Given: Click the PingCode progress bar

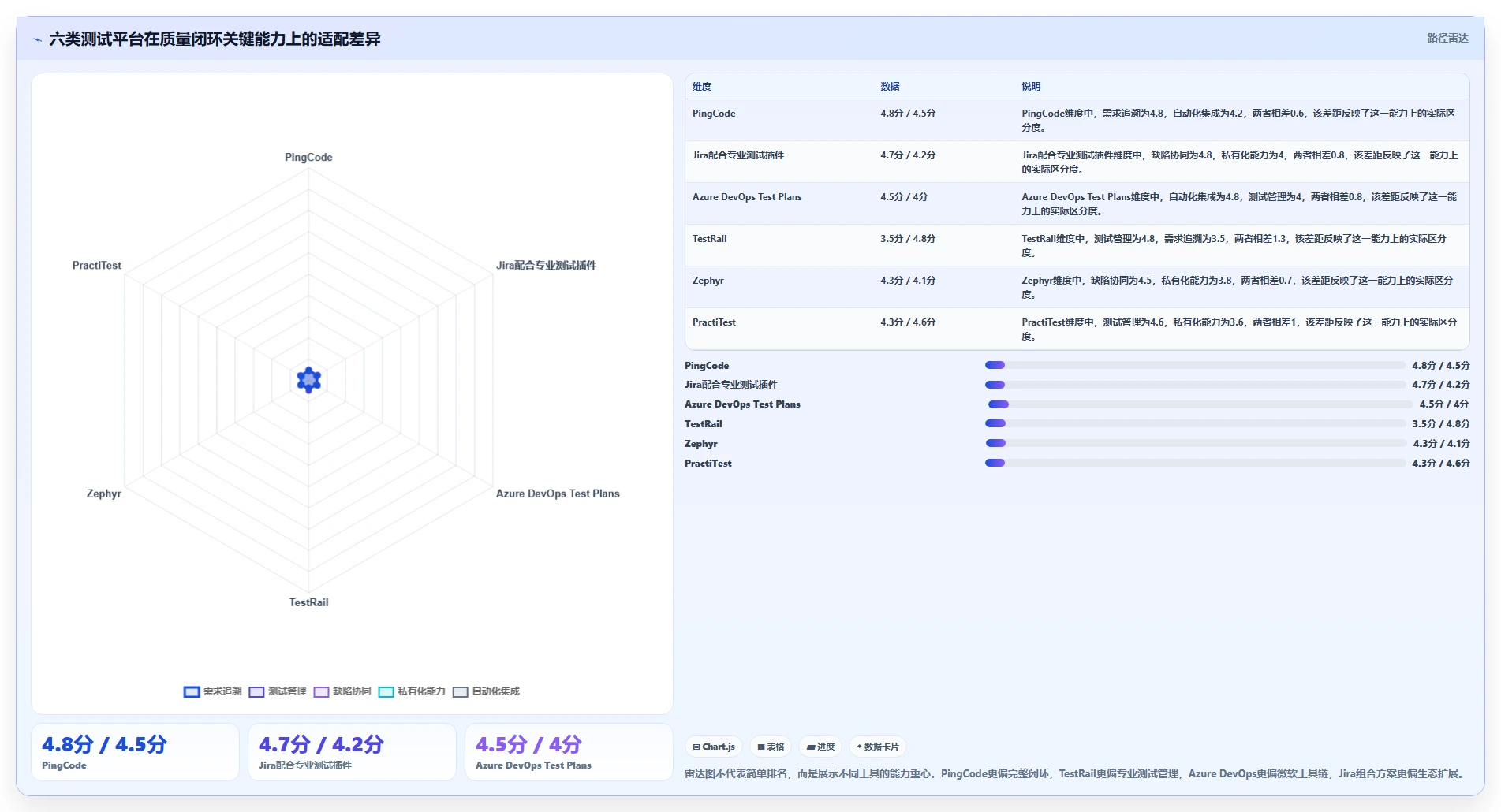Looking at the screenshot, I should [x=1195, y=365].
